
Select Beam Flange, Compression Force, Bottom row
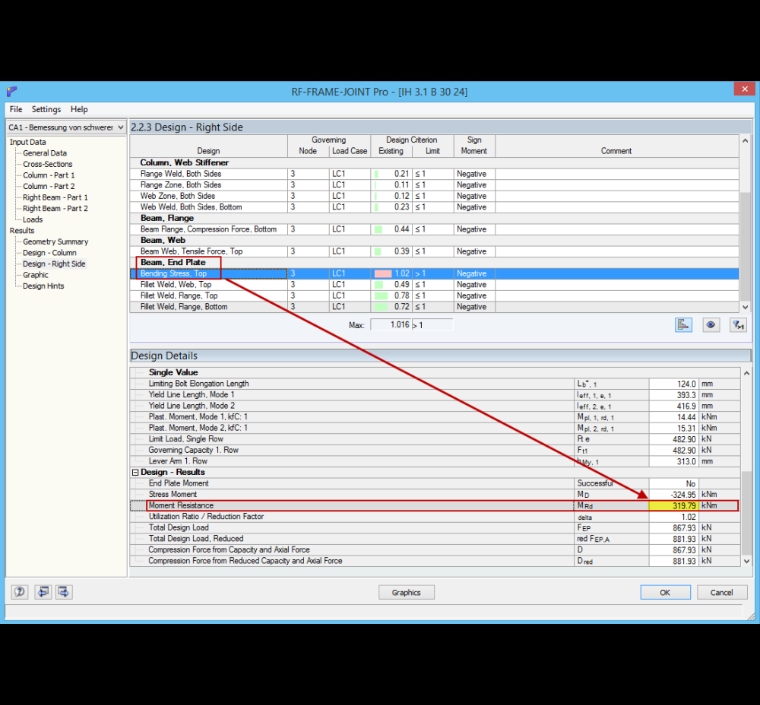[x=434, y=229]
